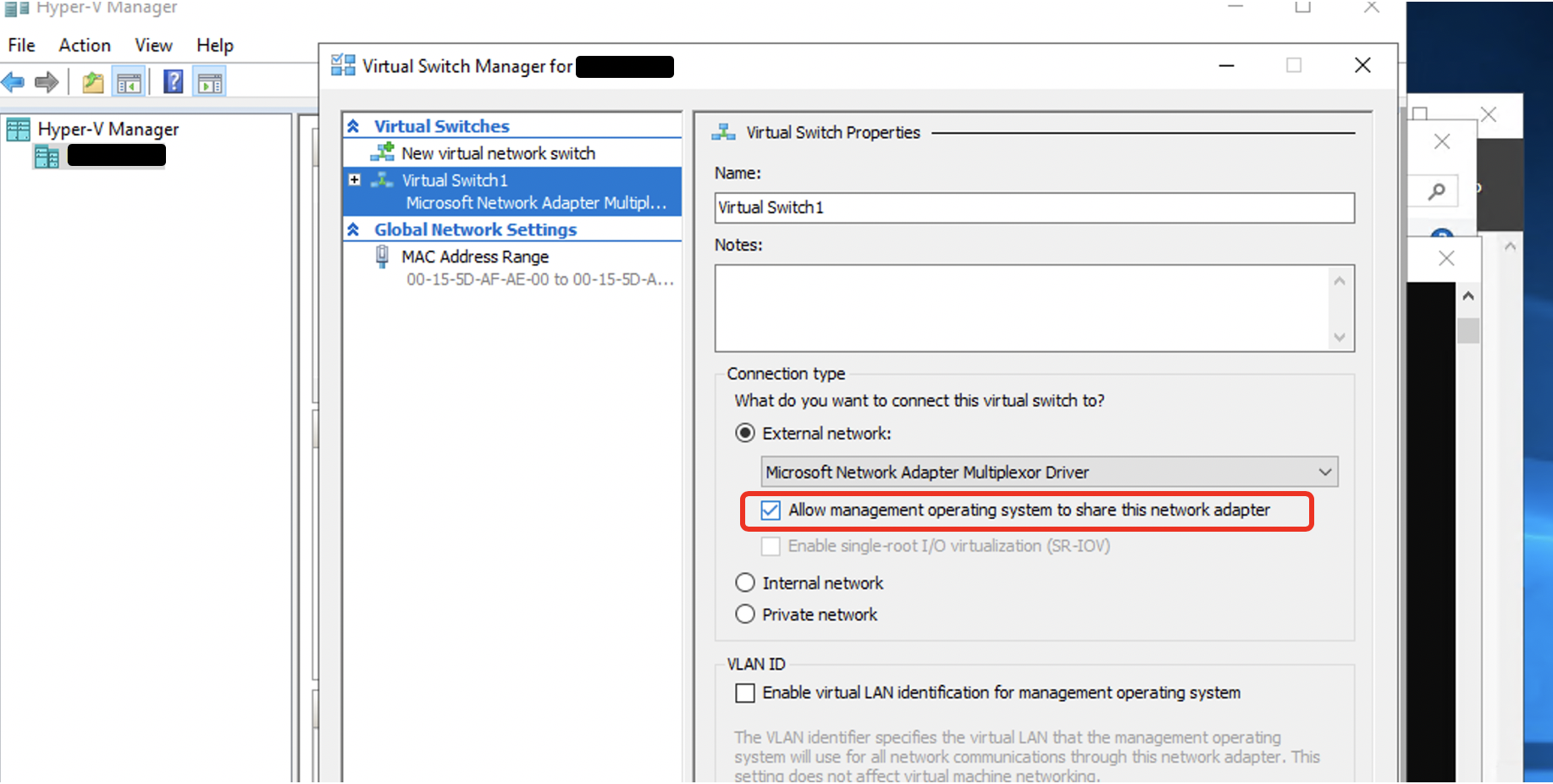Screen dimensions: 1553x784
Task: Click the scroll up arrow in the background window
Action: click(x=1468, y=295)
